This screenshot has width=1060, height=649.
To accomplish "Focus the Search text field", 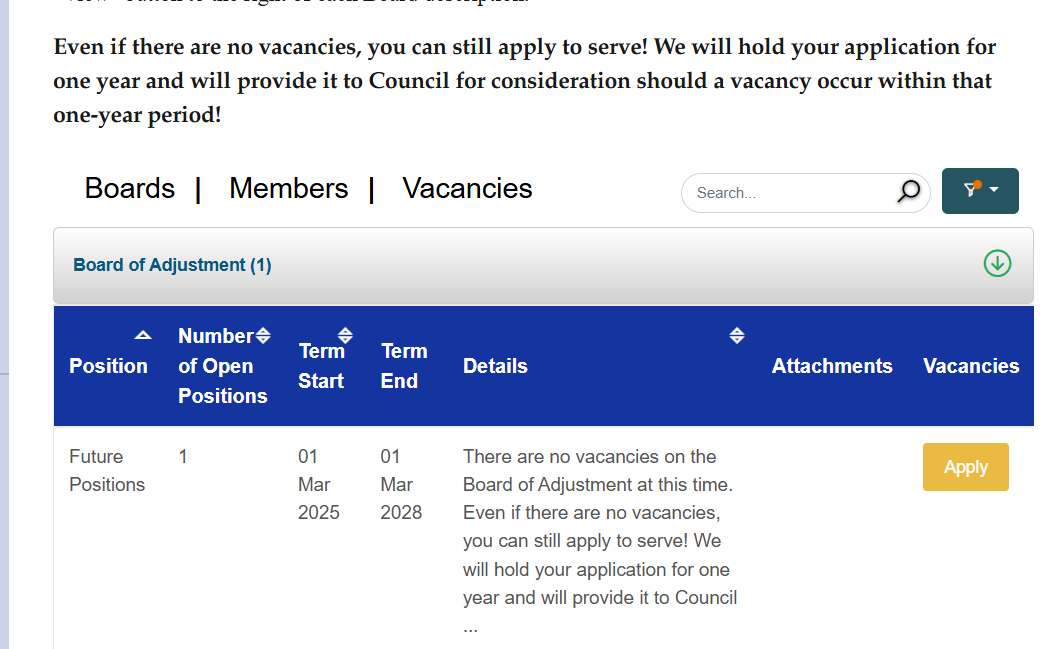I will click(x=790, y=193).
